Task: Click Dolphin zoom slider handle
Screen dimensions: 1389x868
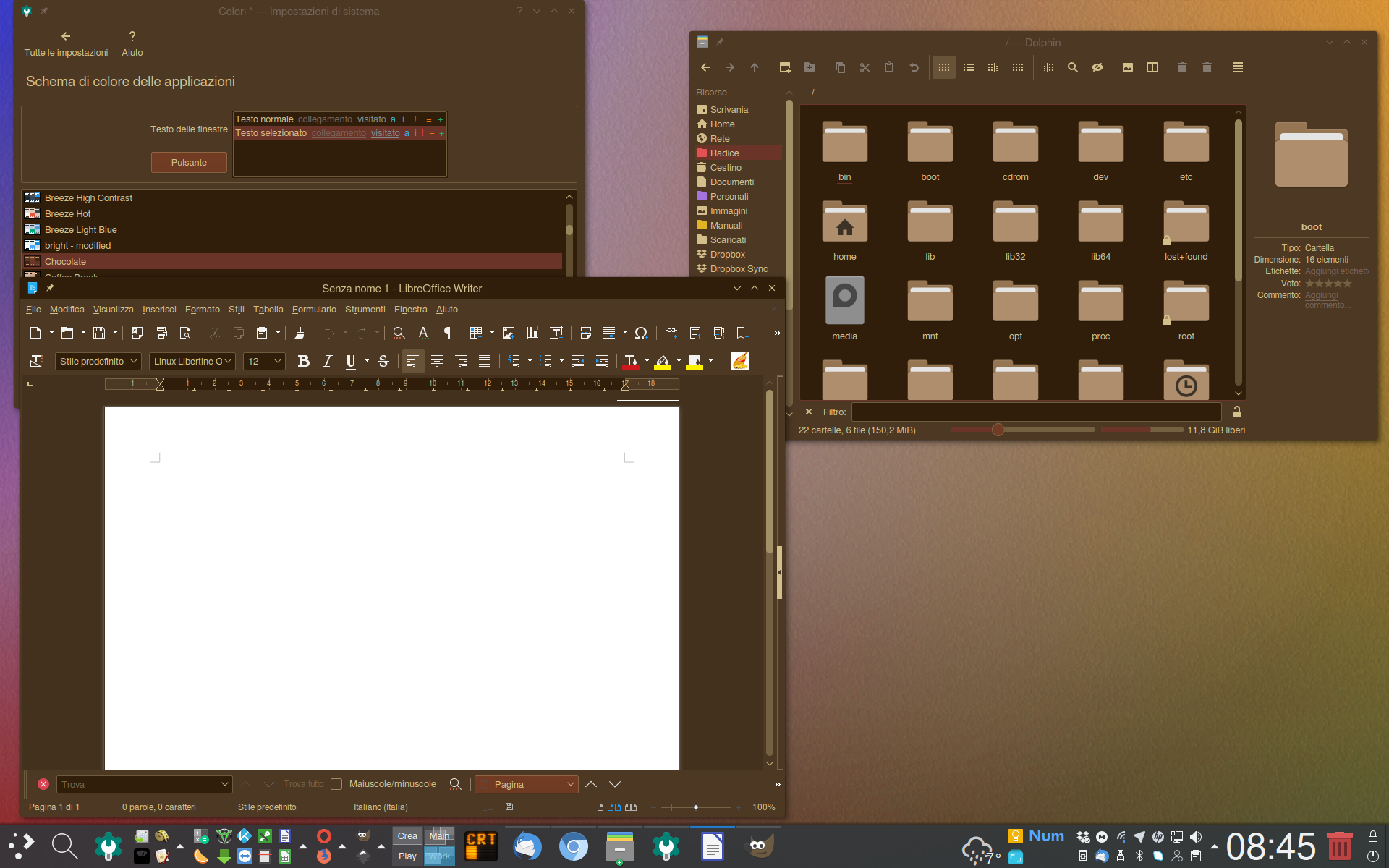Action: [x=998, y=430]
